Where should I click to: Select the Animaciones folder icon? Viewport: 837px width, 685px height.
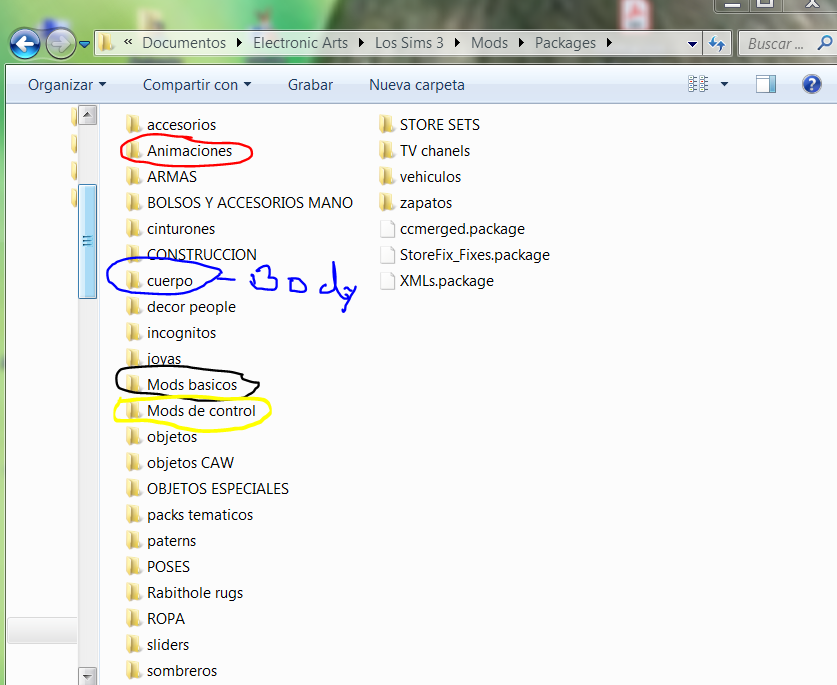[x=133, y=151]
